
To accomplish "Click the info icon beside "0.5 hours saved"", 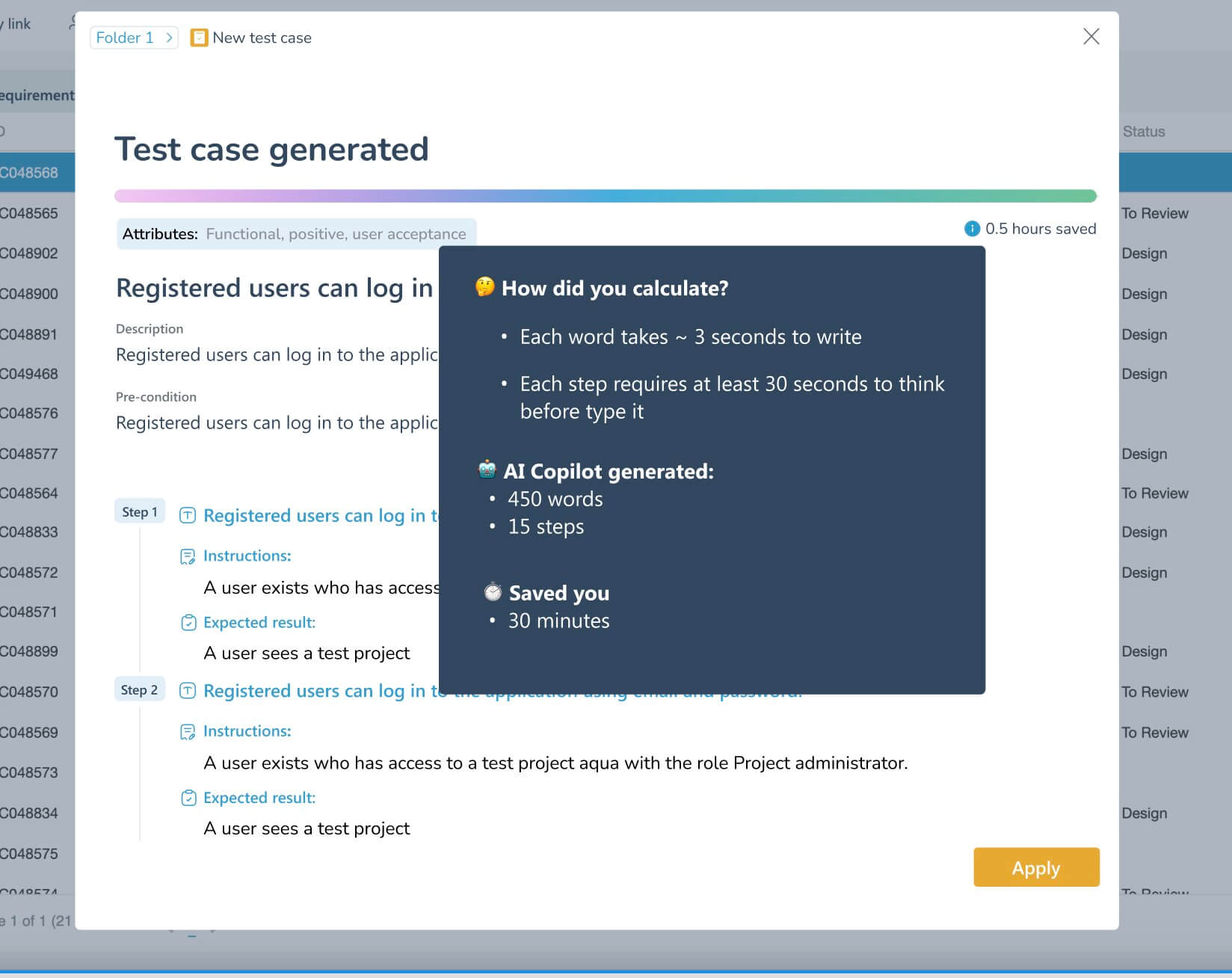I will (970, 228).
